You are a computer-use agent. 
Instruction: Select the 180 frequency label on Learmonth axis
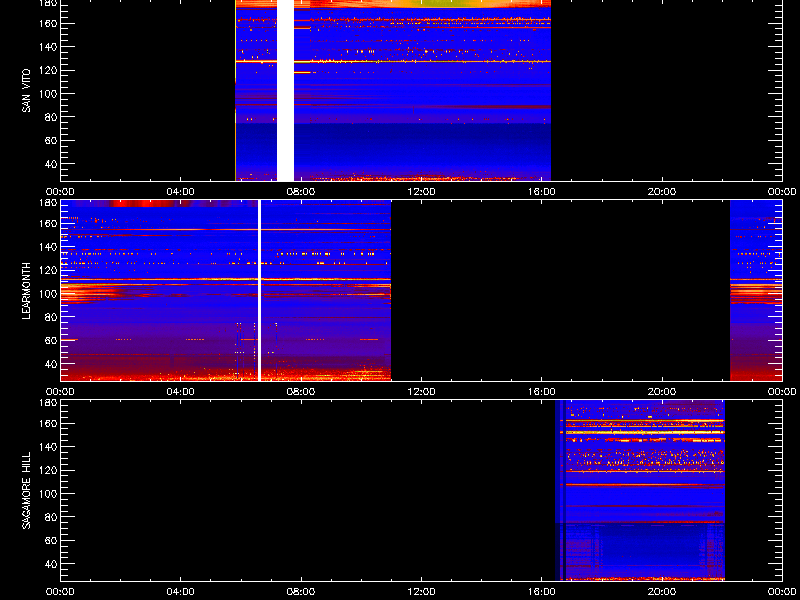[48, 202]
